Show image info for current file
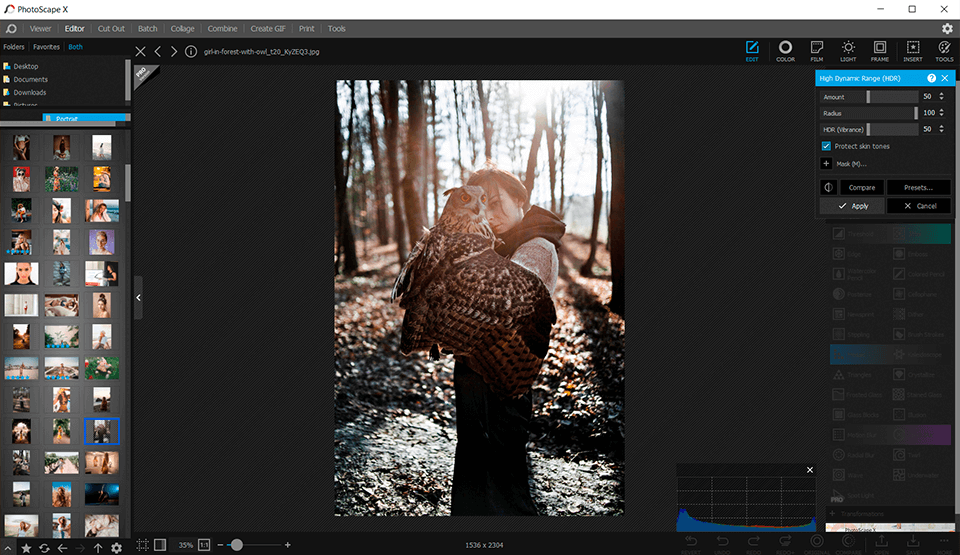Viewport: 960px width, 555px height. [x=191, y=51]
